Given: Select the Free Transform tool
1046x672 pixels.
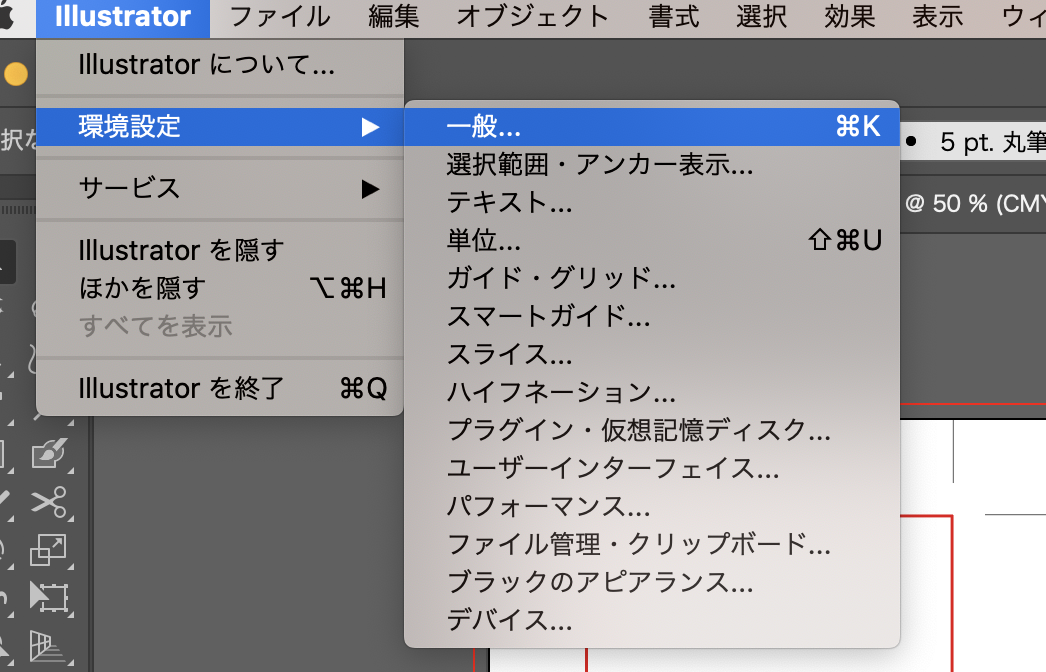Looking at the screenshot, I should click(x=50, y=597).
